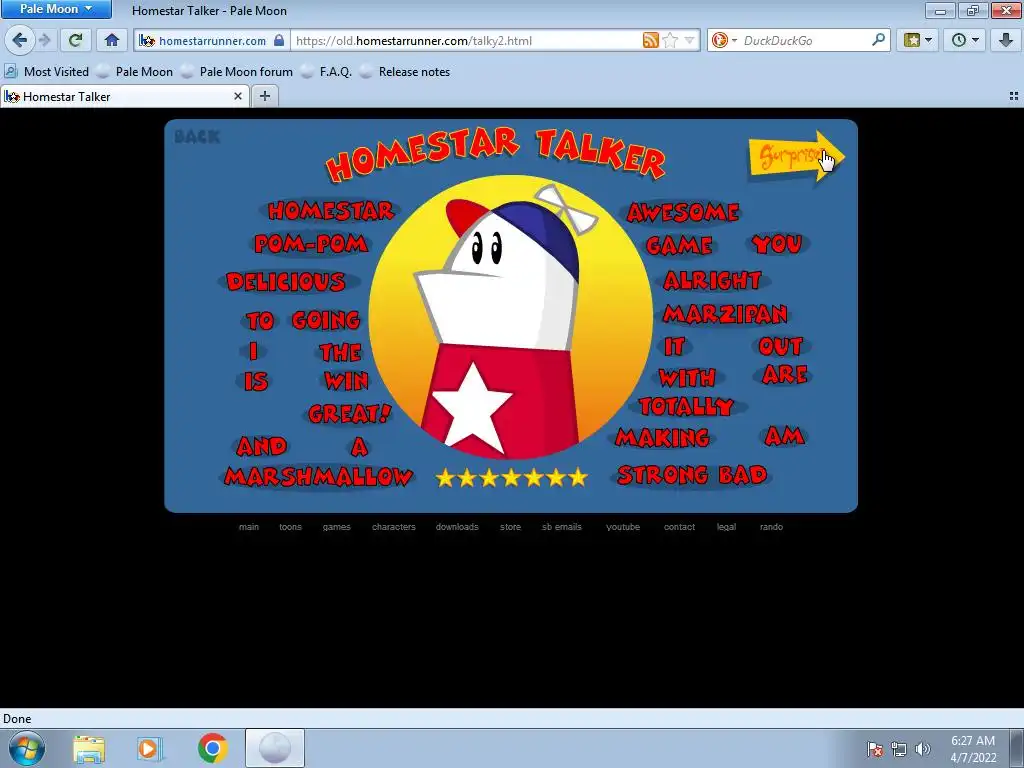1024x768 pixels.
Task: Click the word ALRIGHT
Action: point(712,280)
